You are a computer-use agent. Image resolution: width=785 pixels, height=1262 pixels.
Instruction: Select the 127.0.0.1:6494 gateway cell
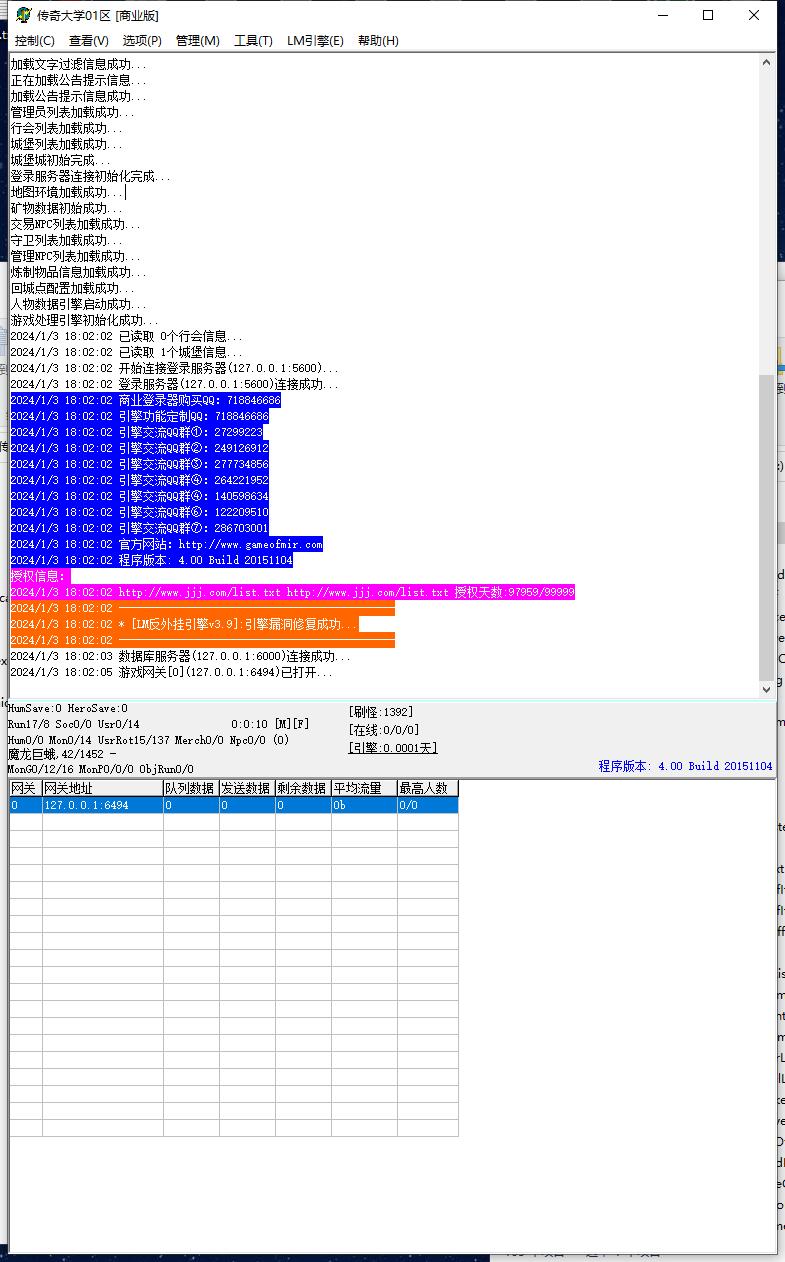(x=102, y=805)
